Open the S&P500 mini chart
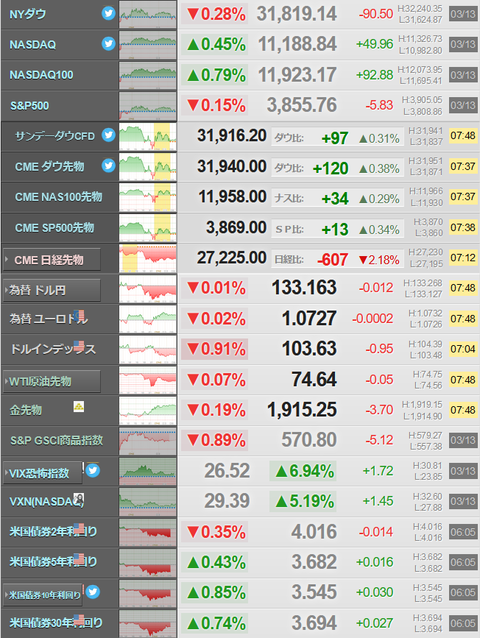480x638 pixels. tap(148, 106)
